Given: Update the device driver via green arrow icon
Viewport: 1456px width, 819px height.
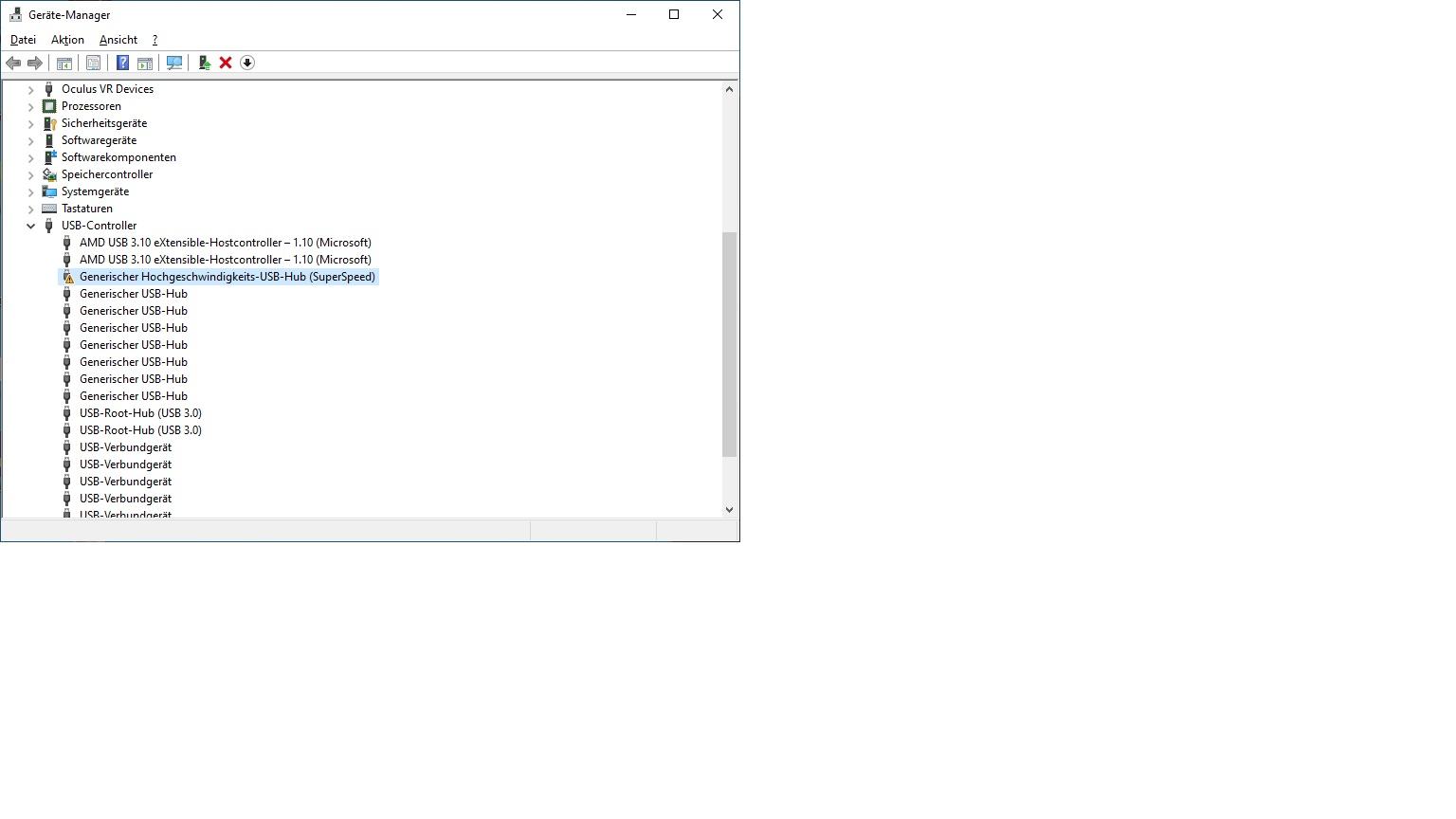Looking at the screenshot, I should click(x=204, y=63).
